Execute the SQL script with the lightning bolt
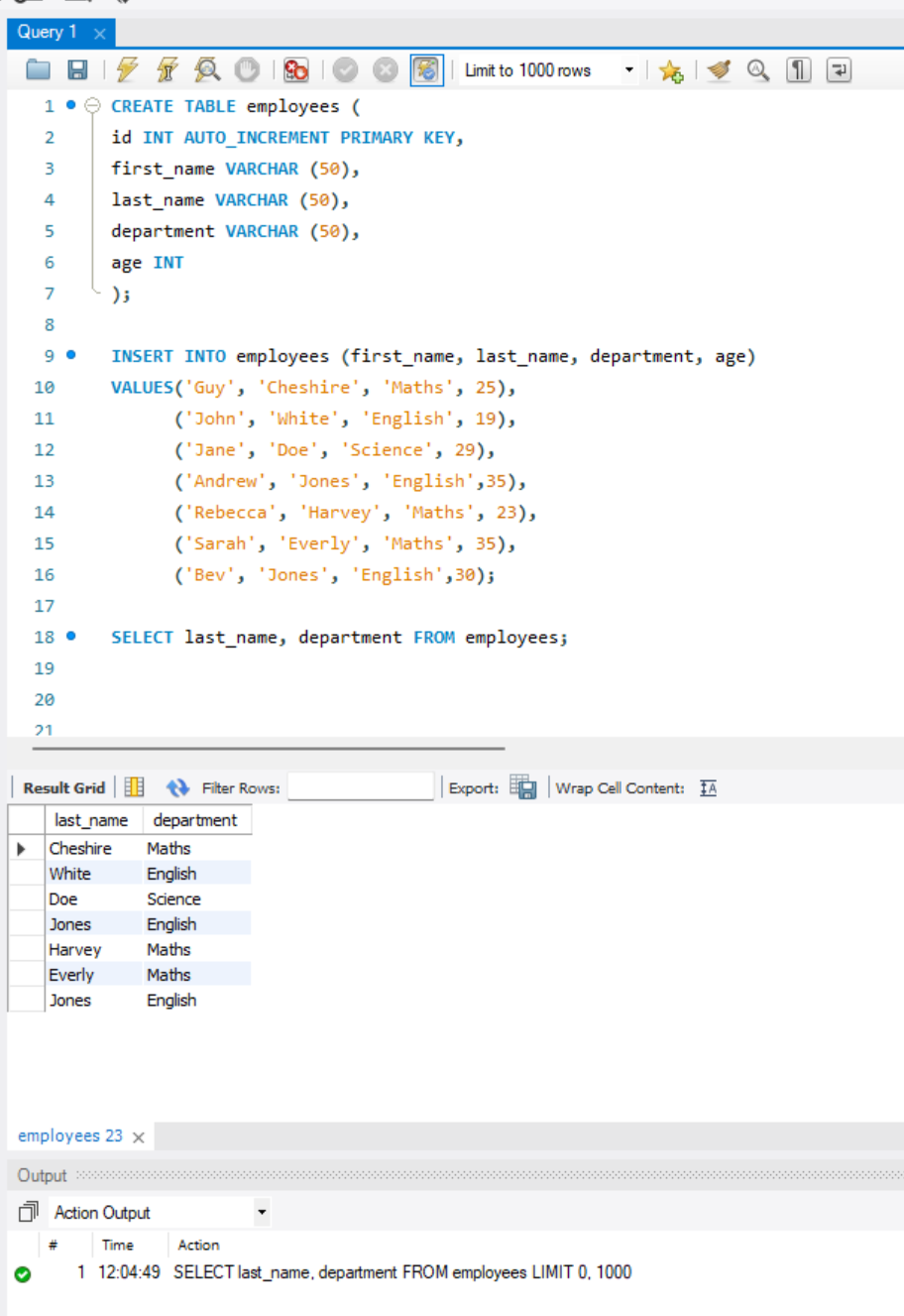This screenshot has height=1316, width=904. pos(127,69)
